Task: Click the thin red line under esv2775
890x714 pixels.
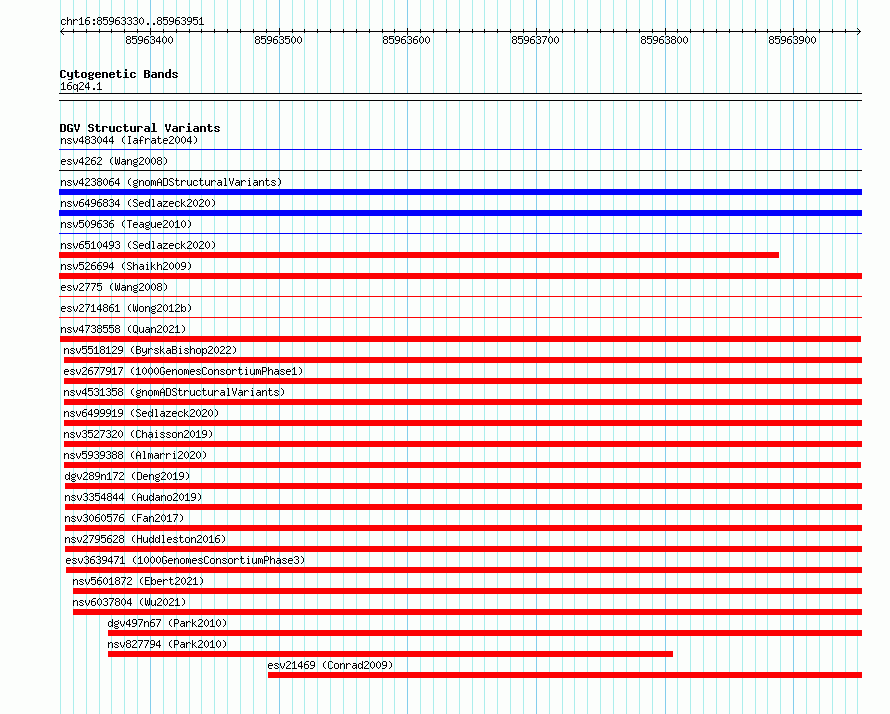Action: point(460,296)
